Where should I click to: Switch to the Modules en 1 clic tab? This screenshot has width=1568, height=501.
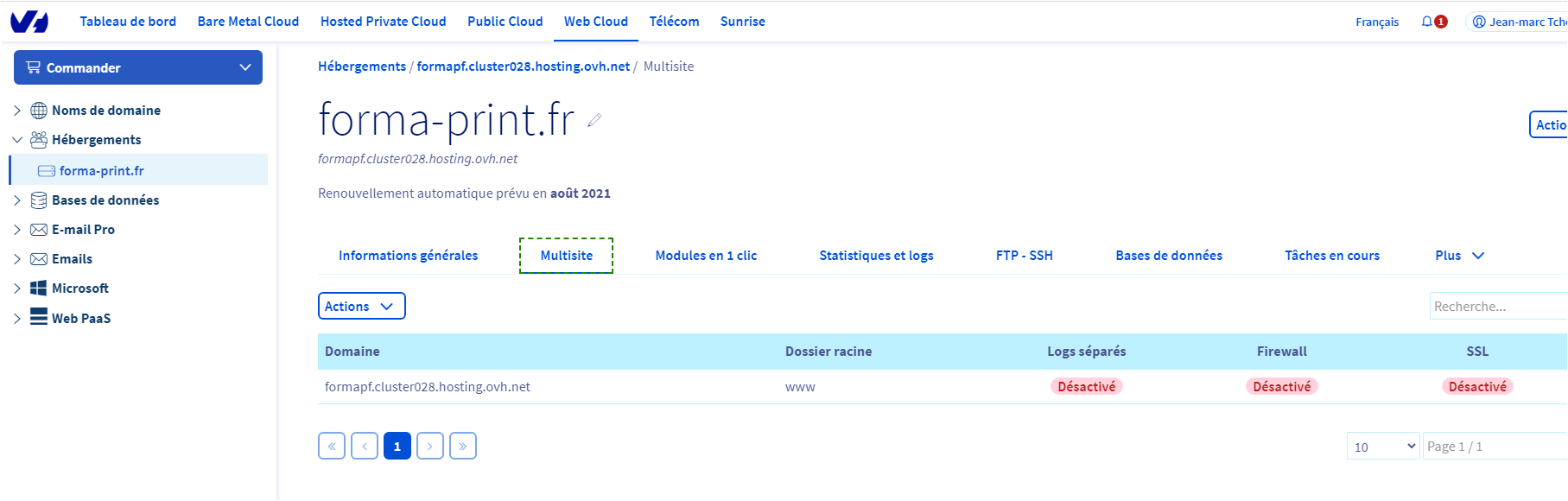[706, 256]
